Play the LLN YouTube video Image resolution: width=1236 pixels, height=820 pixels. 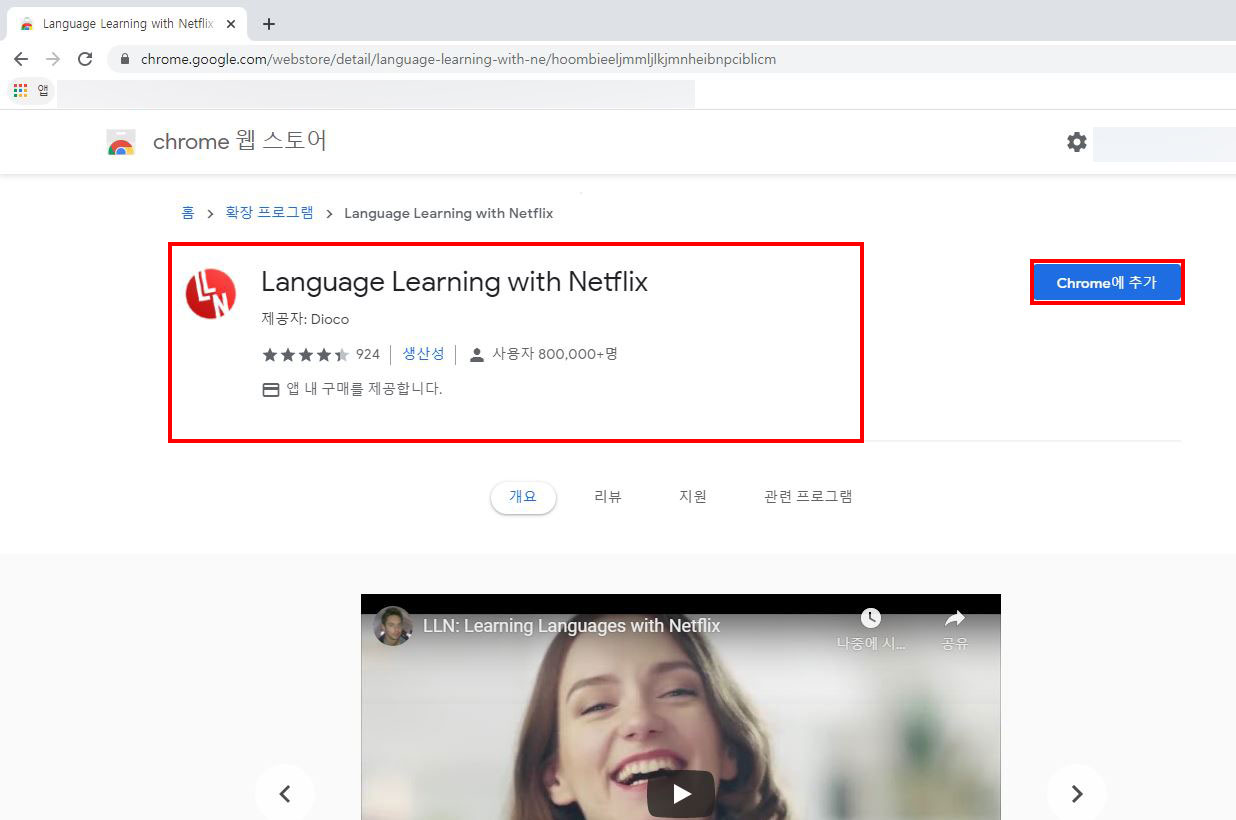coord(681,794)
